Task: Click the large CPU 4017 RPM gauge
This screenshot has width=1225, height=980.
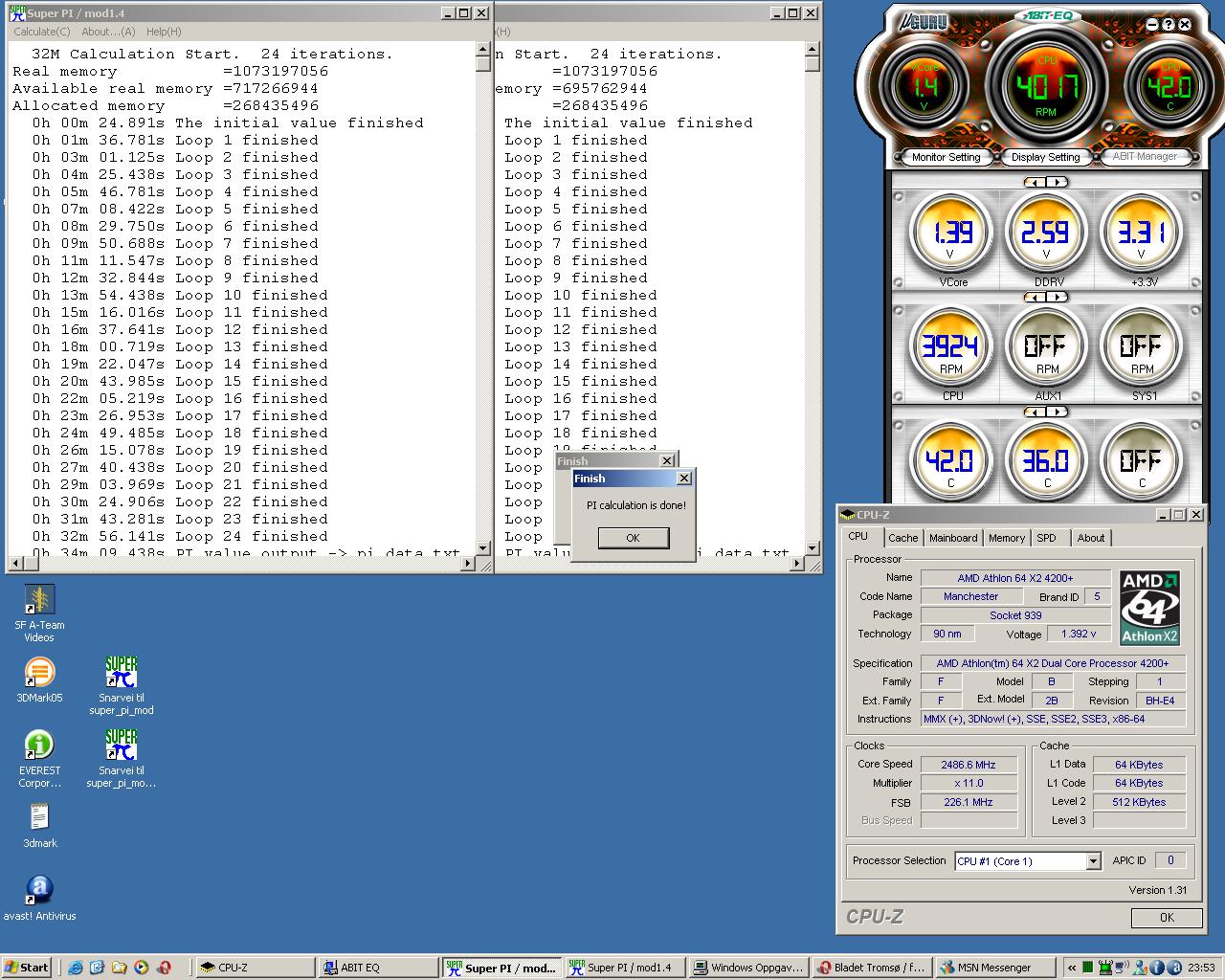Action: [x=1046, y=87]
